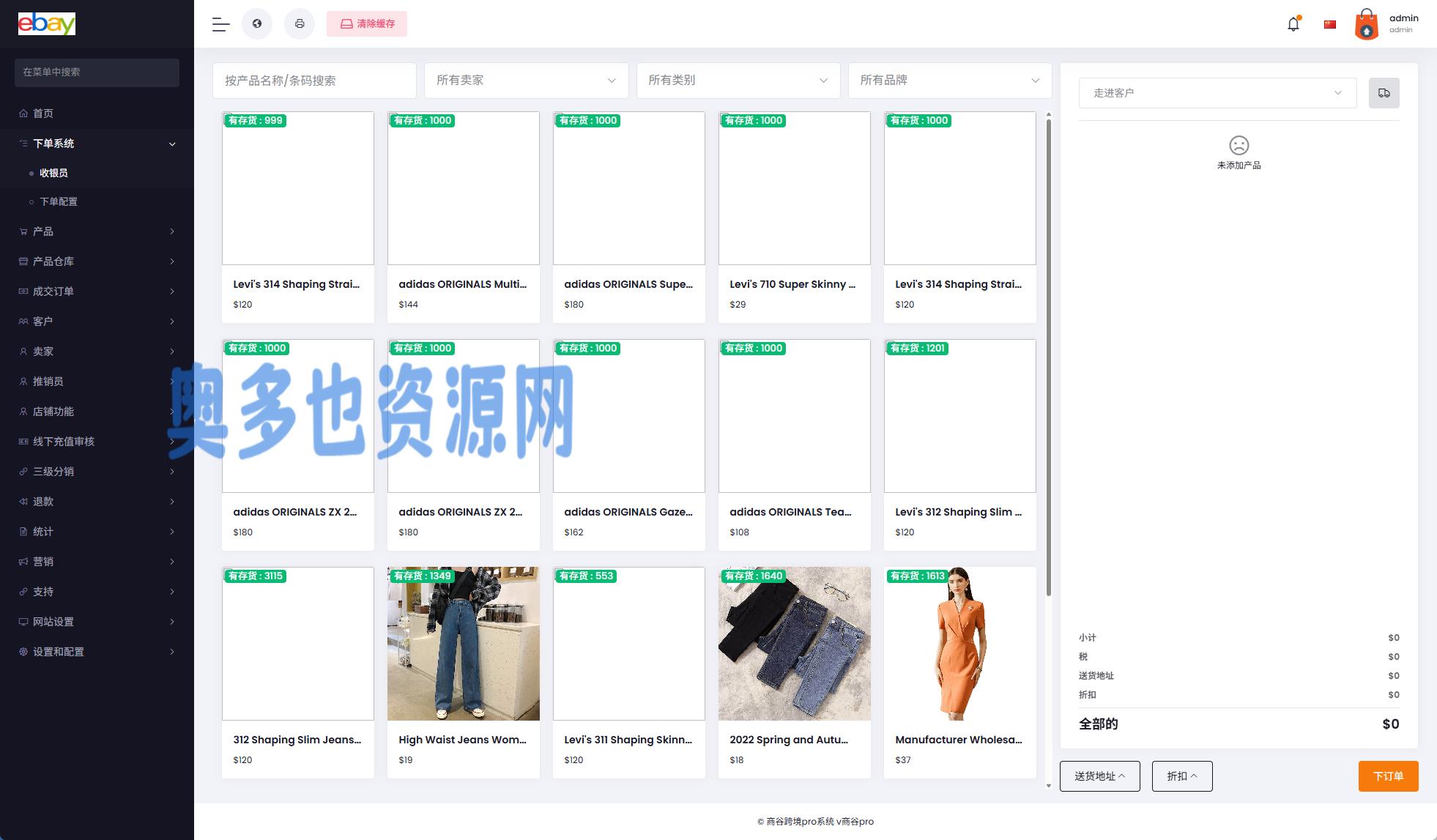Click the Chinese flag language icon

click(1330, 24)
